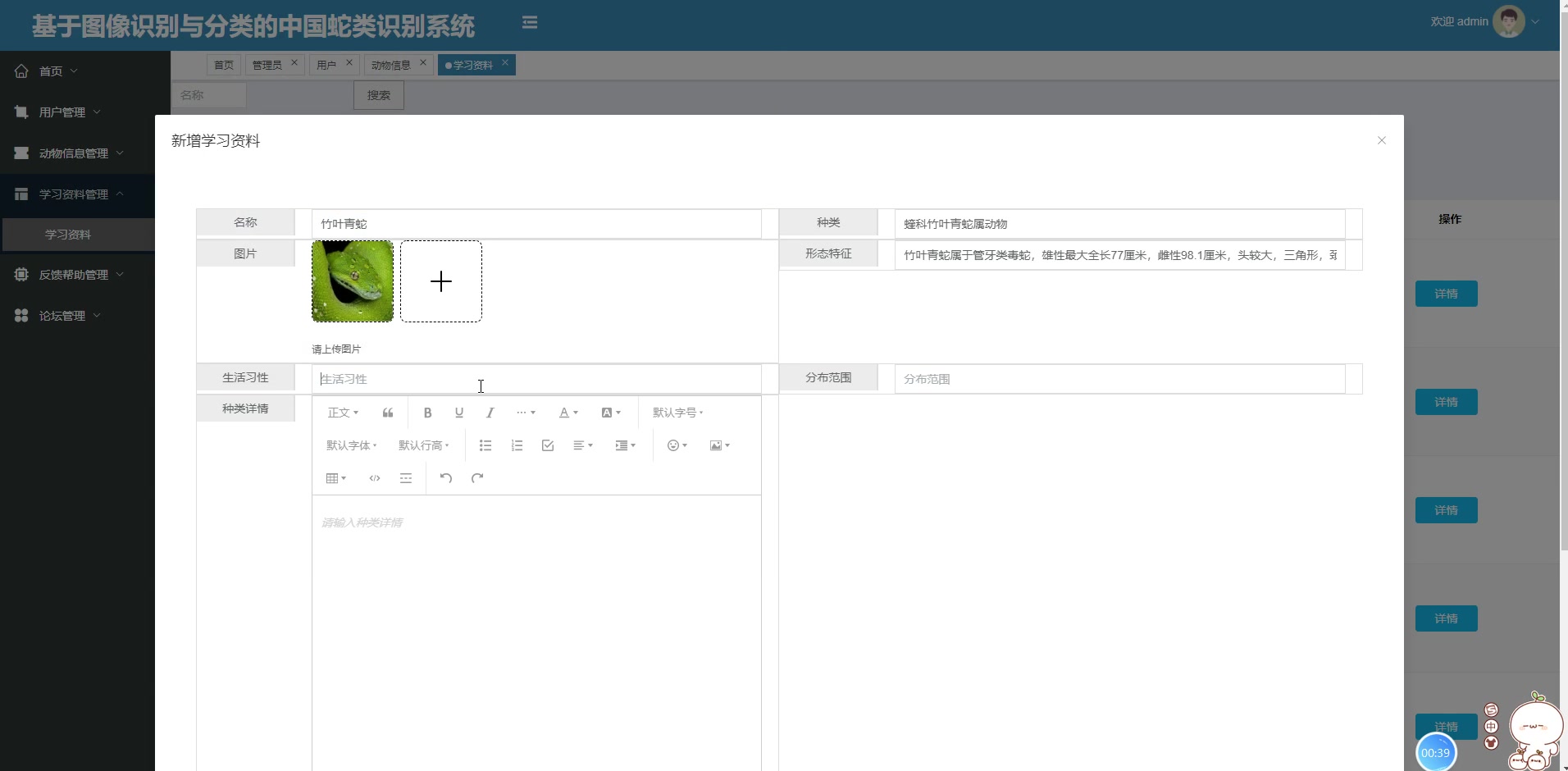Click into the 生活习性 input
The image size is (1568, 771).
(536, 379)
